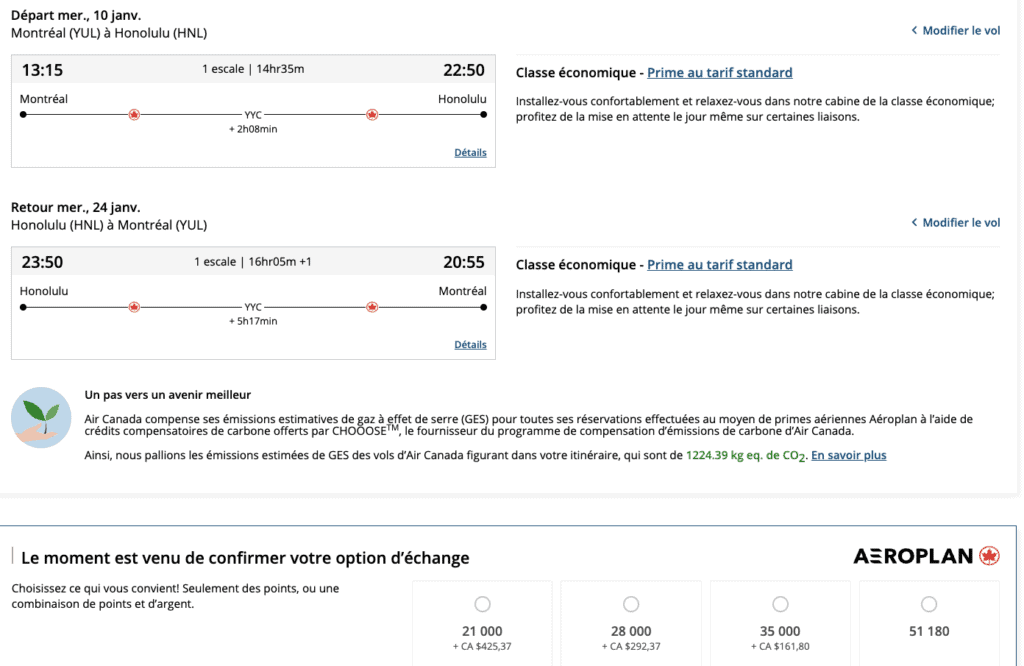
Task: Click the YYC layover label on departure flight
Action: (x=253, y=115)
